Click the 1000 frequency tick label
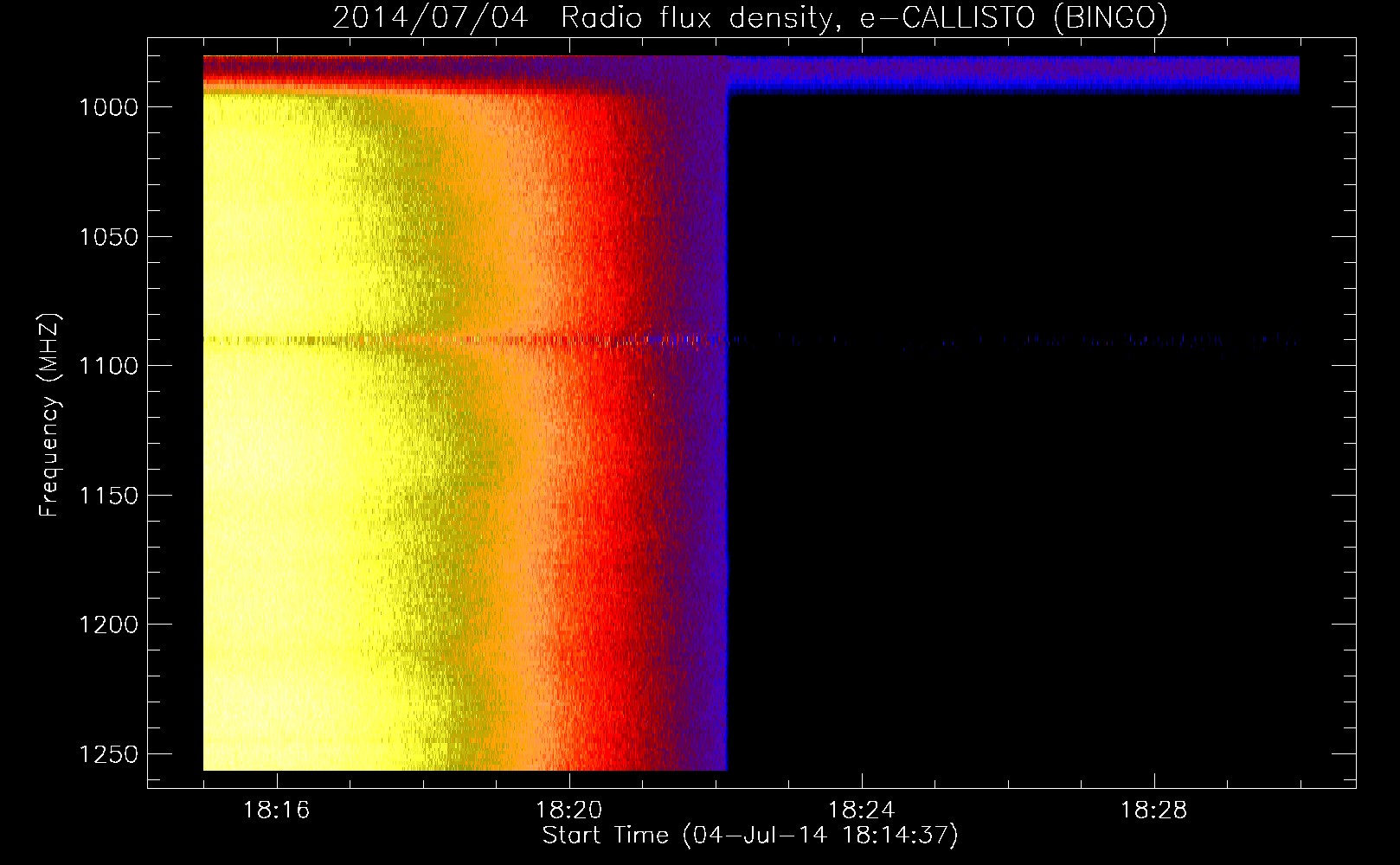The height and width of the screenshot is (865, 1400). [108, 107]
